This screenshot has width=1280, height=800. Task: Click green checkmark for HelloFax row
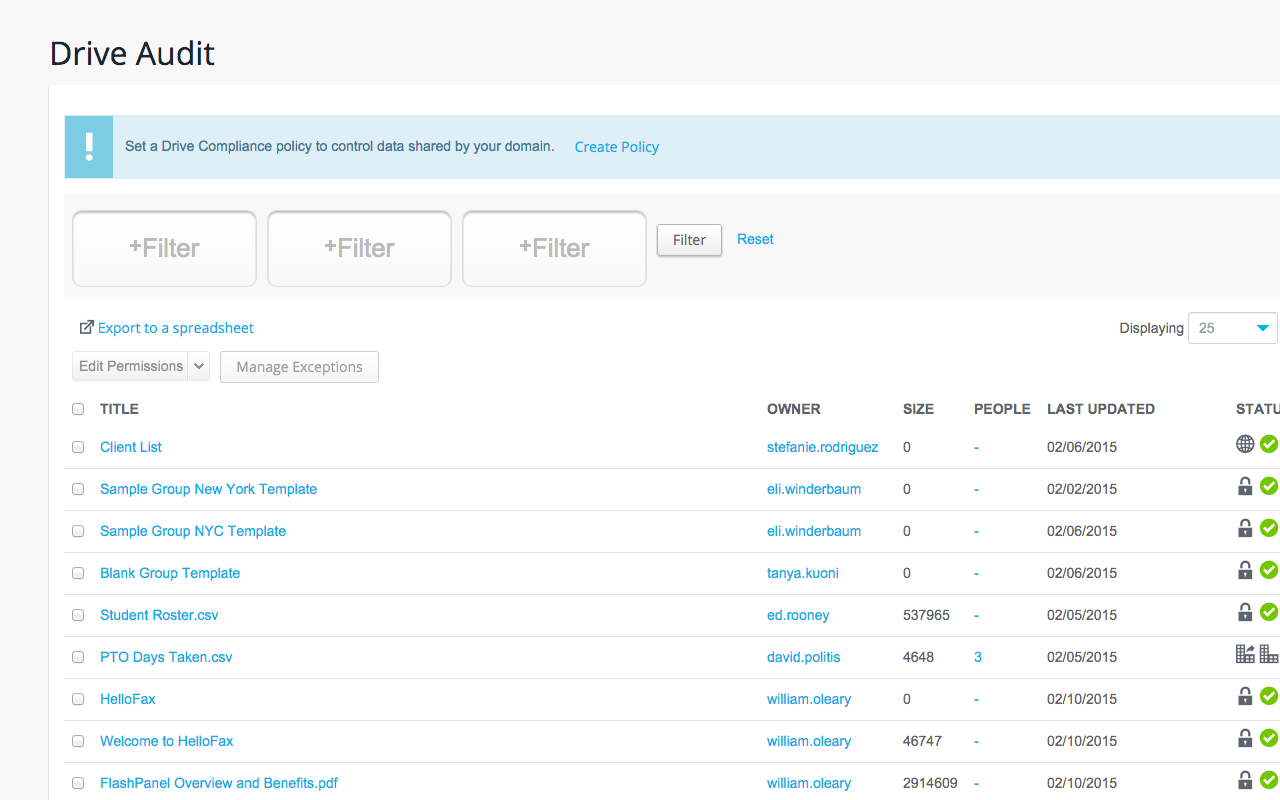click(x=1269, y=696)
